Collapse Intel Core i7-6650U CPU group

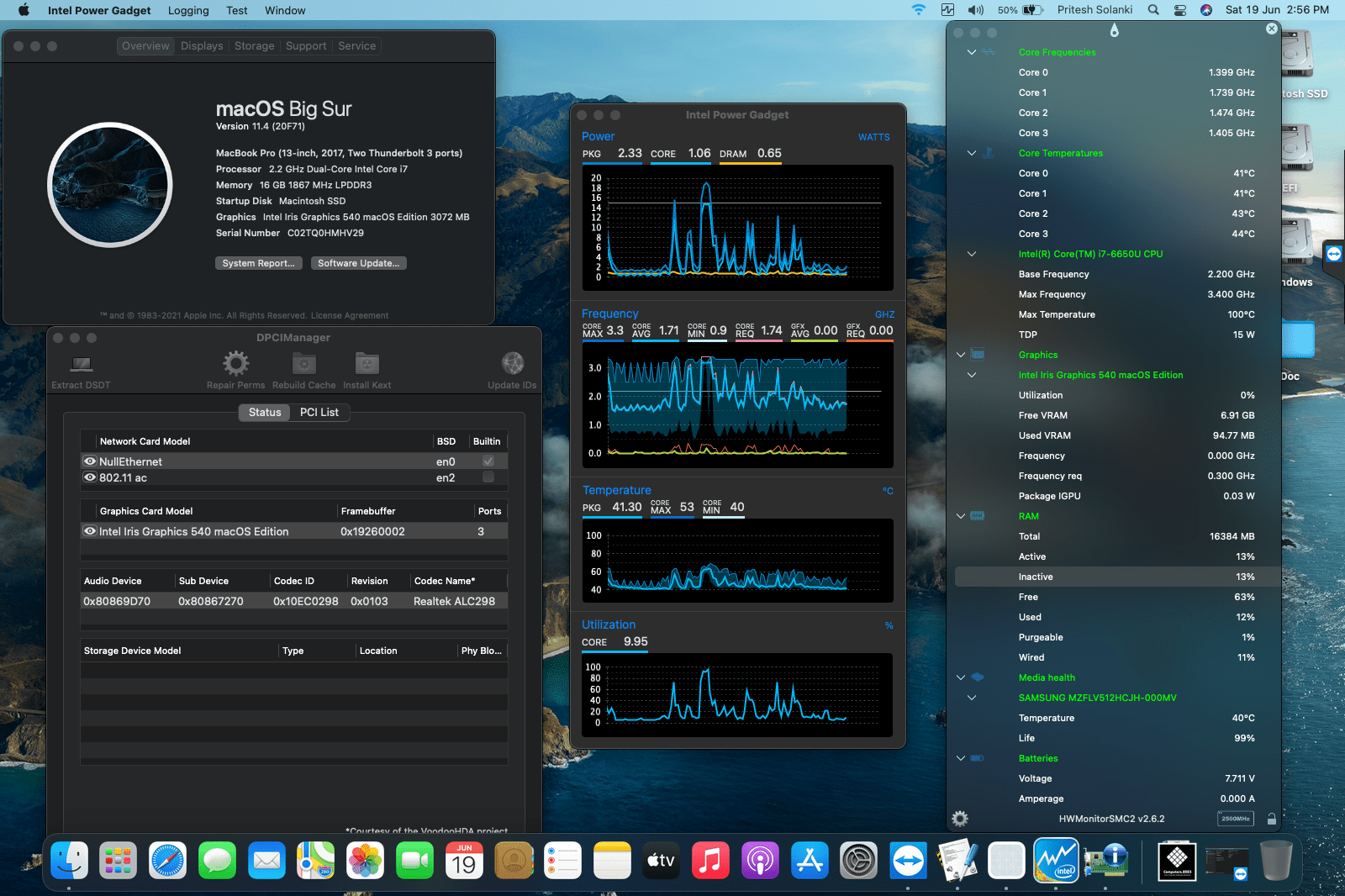(x=972, y=254)
